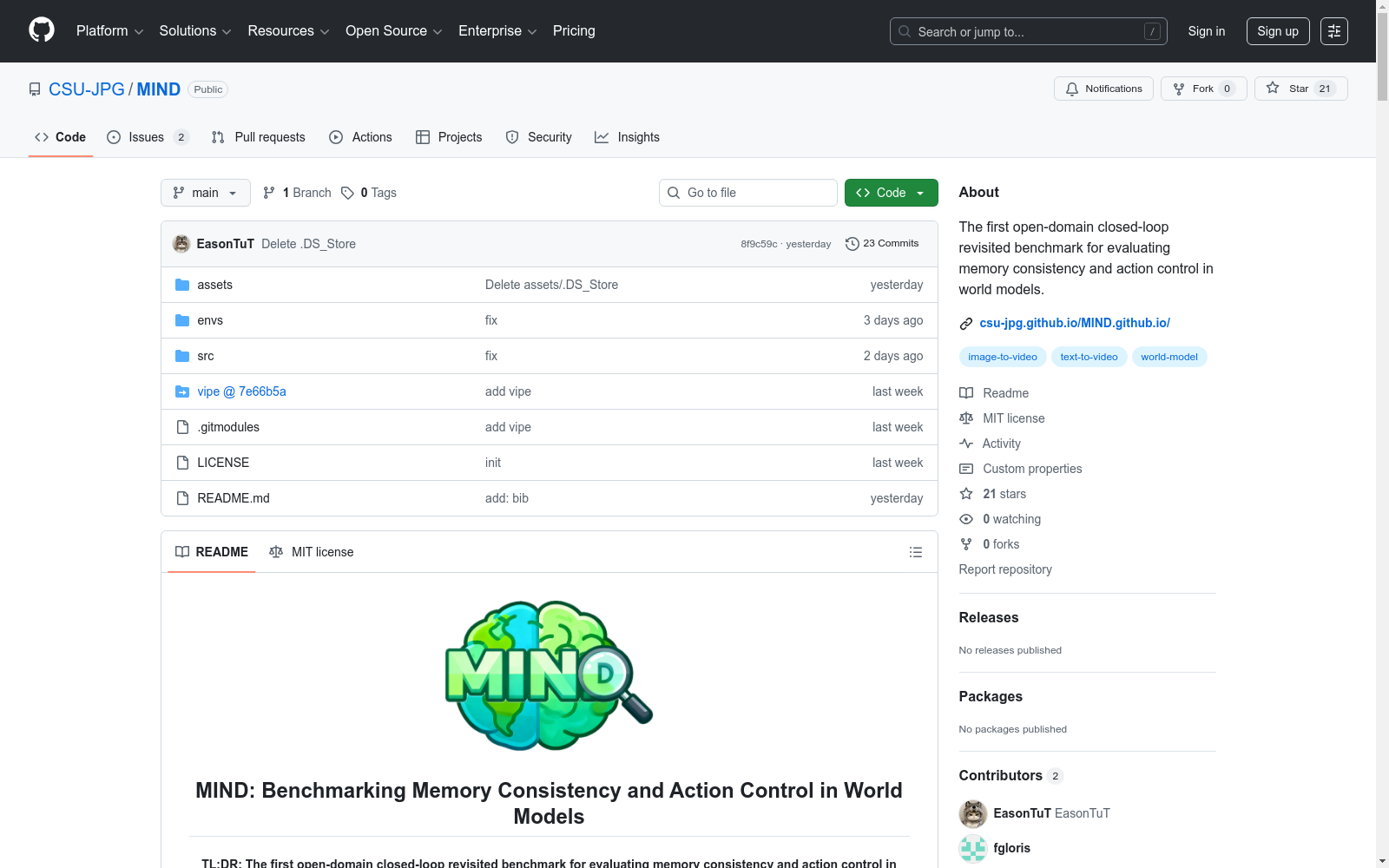The image size is (1389, 868).
Task: Click the stars star icon in About
Action: 966,494
